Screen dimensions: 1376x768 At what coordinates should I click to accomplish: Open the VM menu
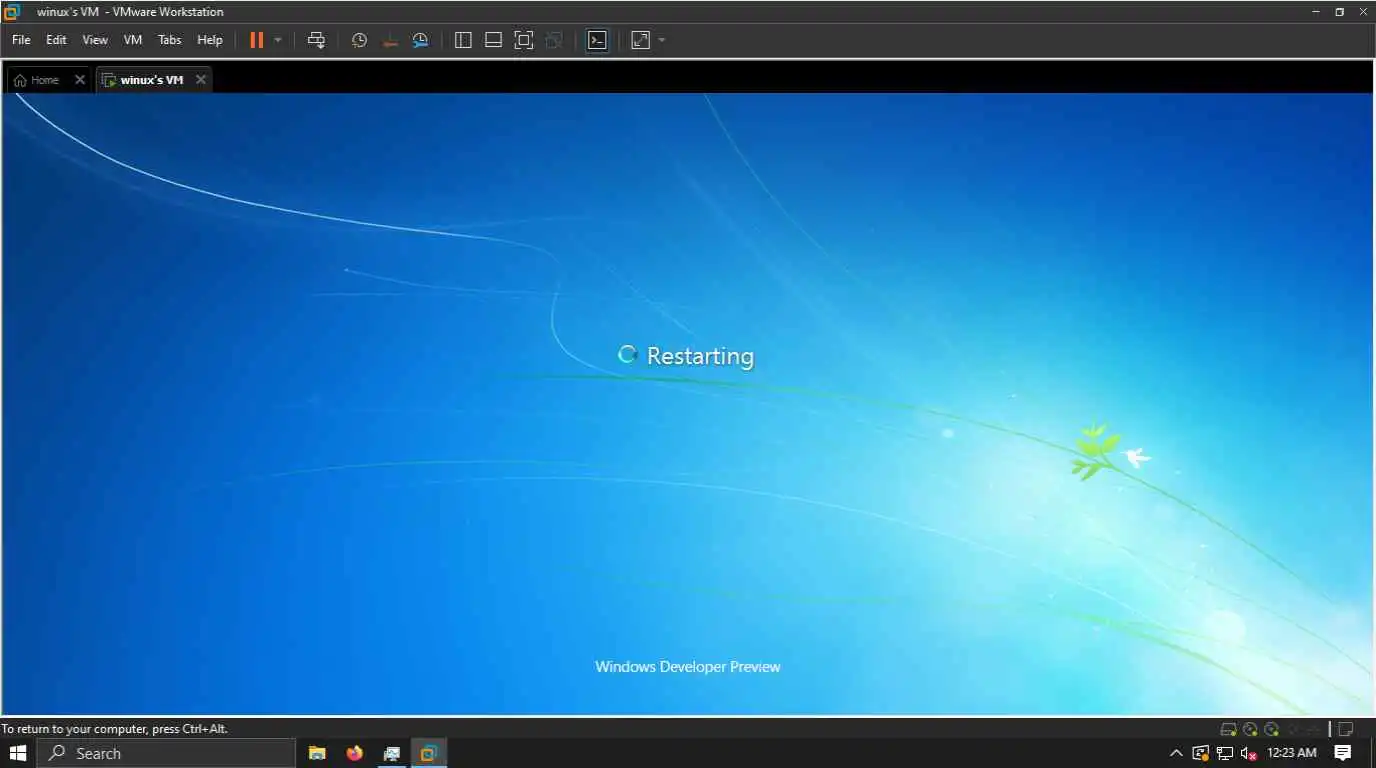(x=133, y=40)
